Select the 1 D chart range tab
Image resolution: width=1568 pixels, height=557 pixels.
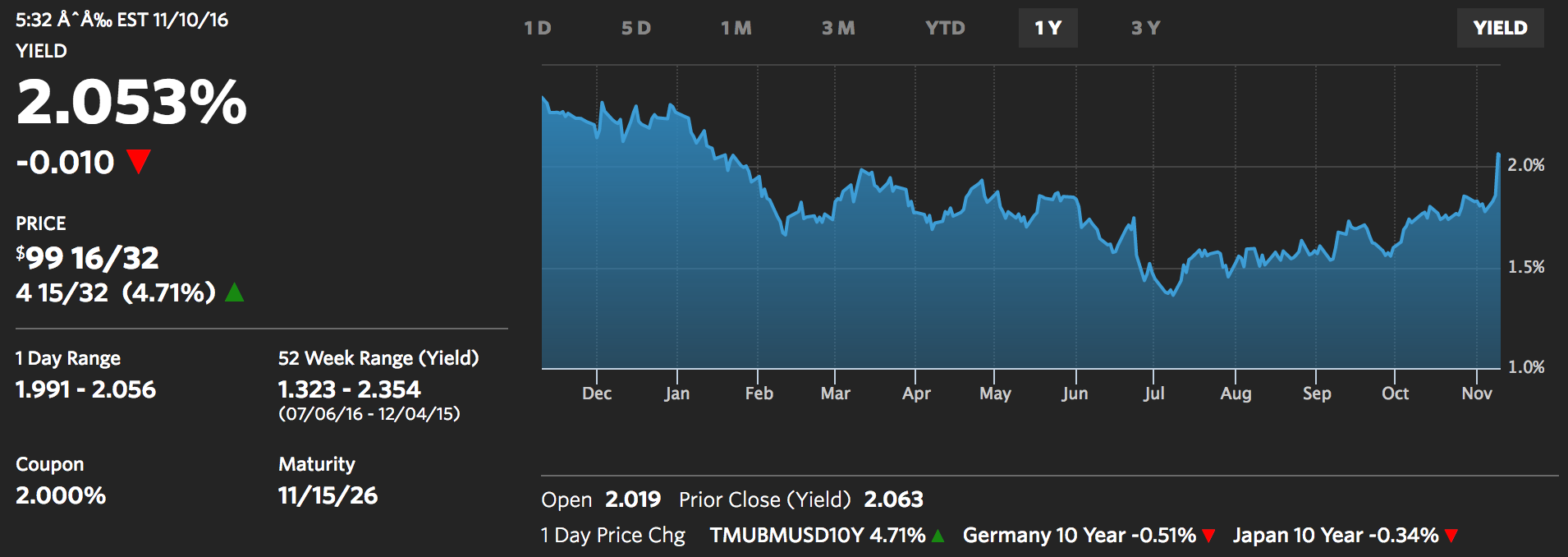pos(538,28)
